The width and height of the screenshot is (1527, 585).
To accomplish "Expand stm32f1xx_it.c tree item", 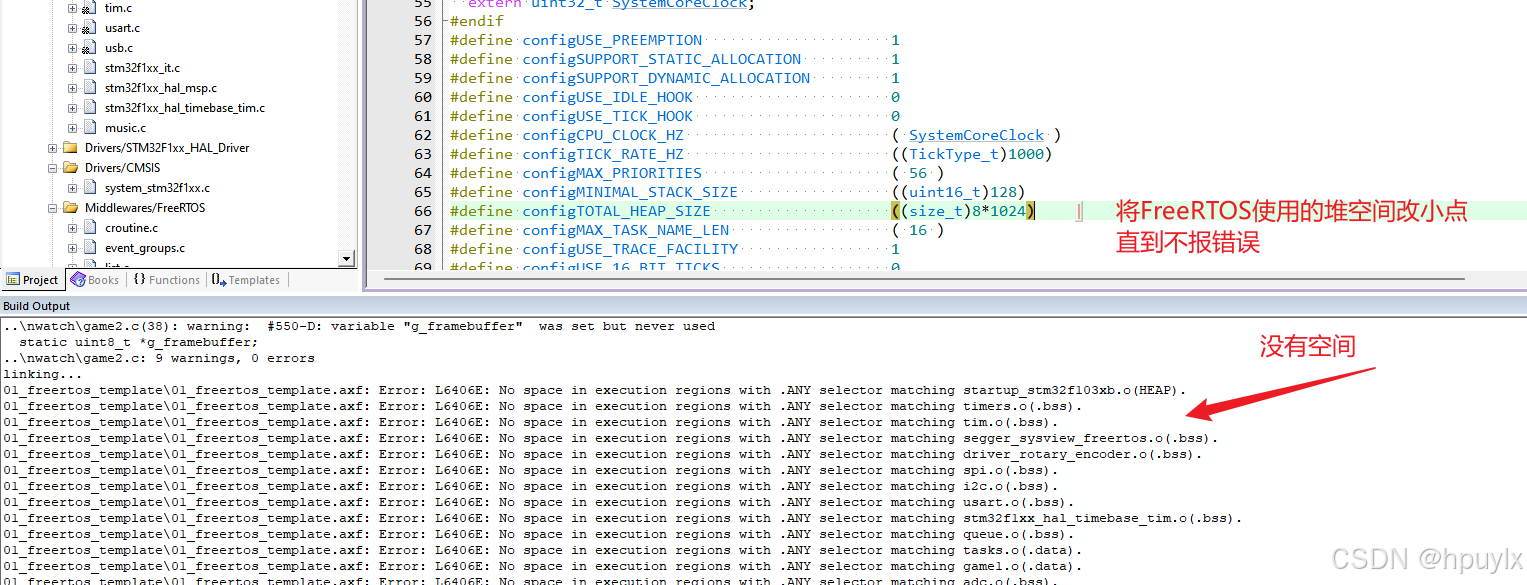I will point(71,67).
